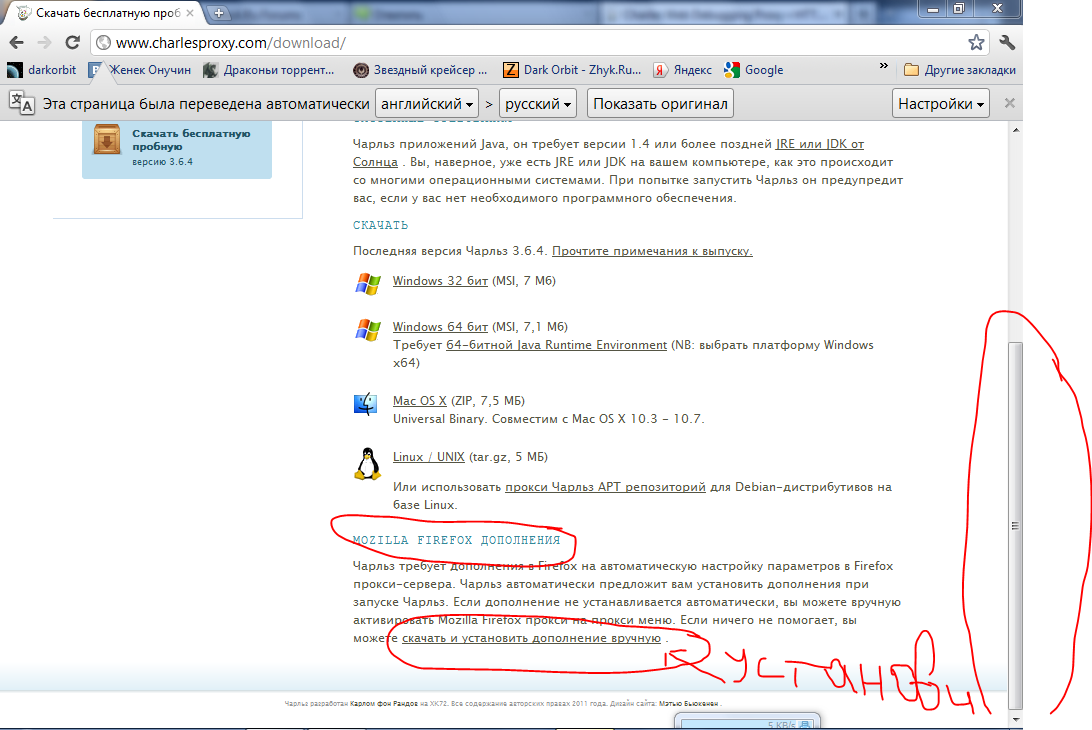
Task: Click the версию 3.6.4 text in sidebar
Action: [162, 162]
